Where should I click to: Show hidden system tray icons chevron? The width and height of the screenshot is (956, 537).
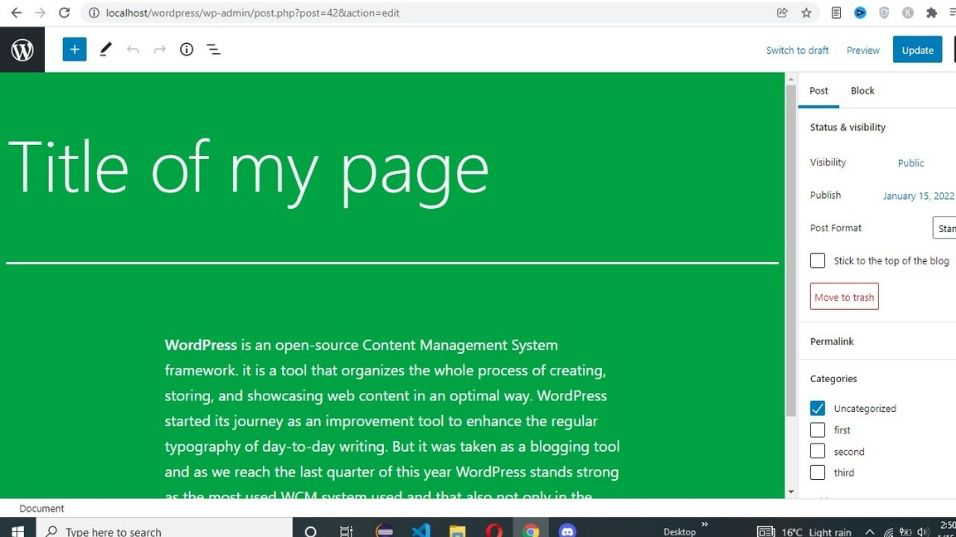(x=869, y=532)
